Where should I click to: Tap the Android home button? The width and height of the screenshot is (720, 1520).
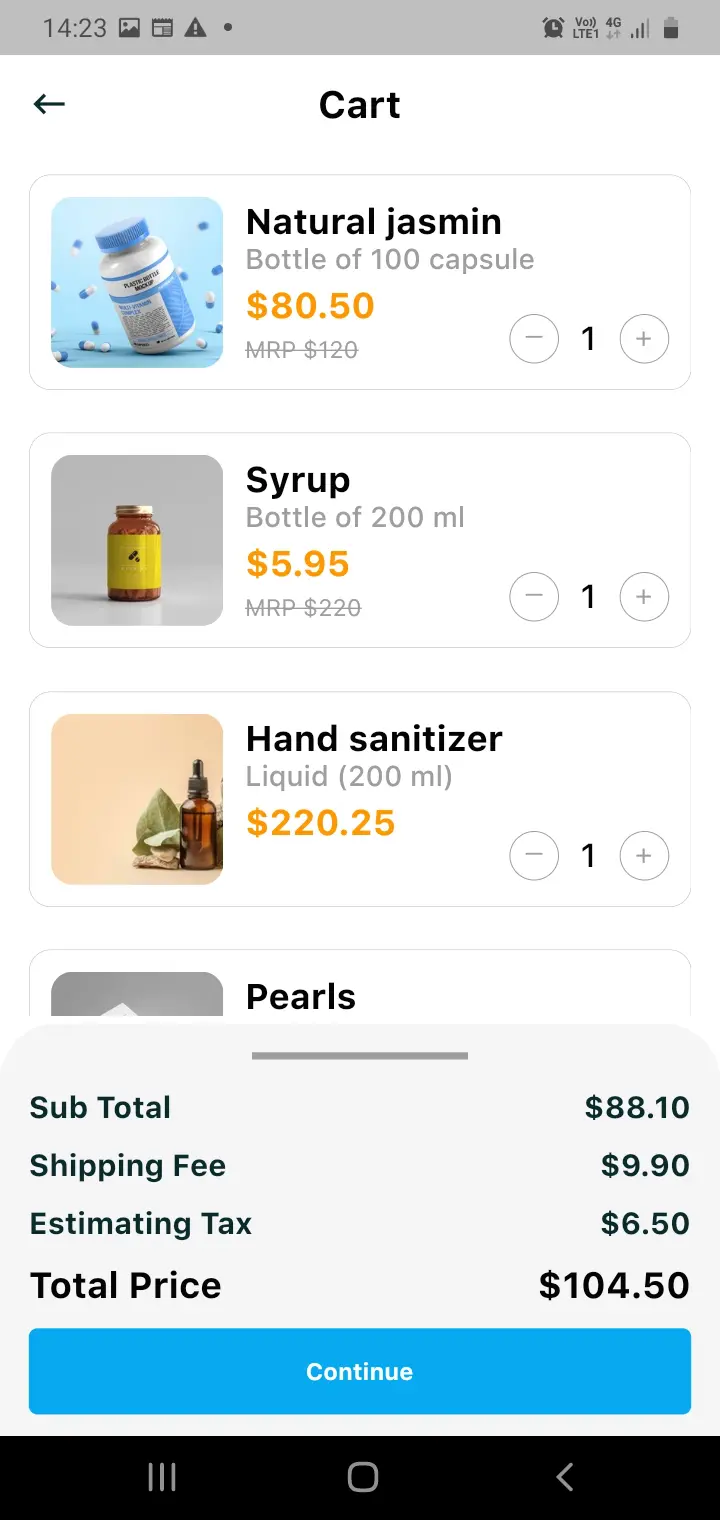tap(362, 1477)
